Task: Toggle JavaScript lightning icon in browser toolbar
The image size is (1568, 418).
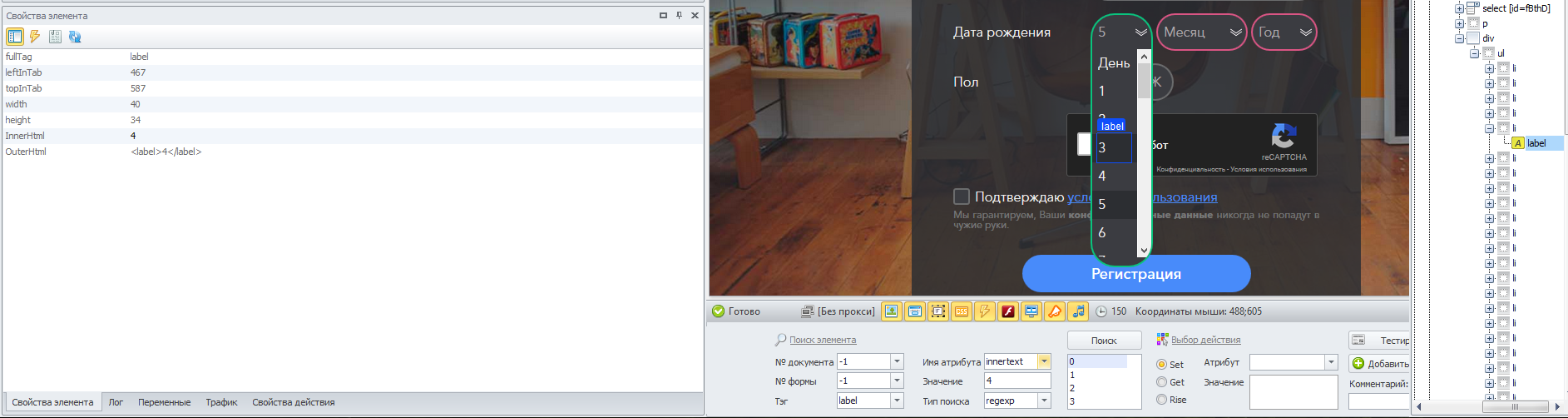Action: (985, 311)
